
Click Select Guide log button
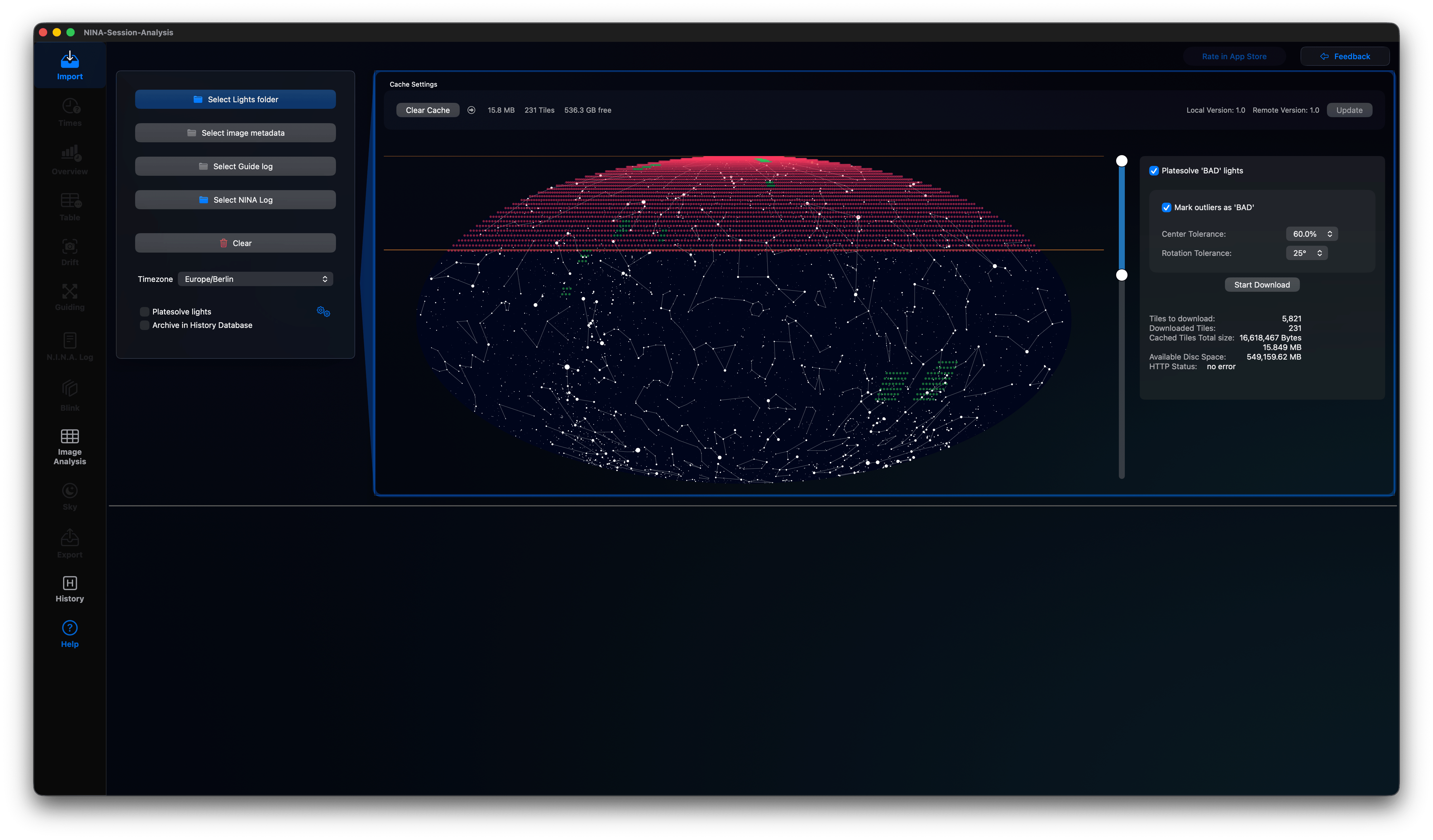click(236, 167)
